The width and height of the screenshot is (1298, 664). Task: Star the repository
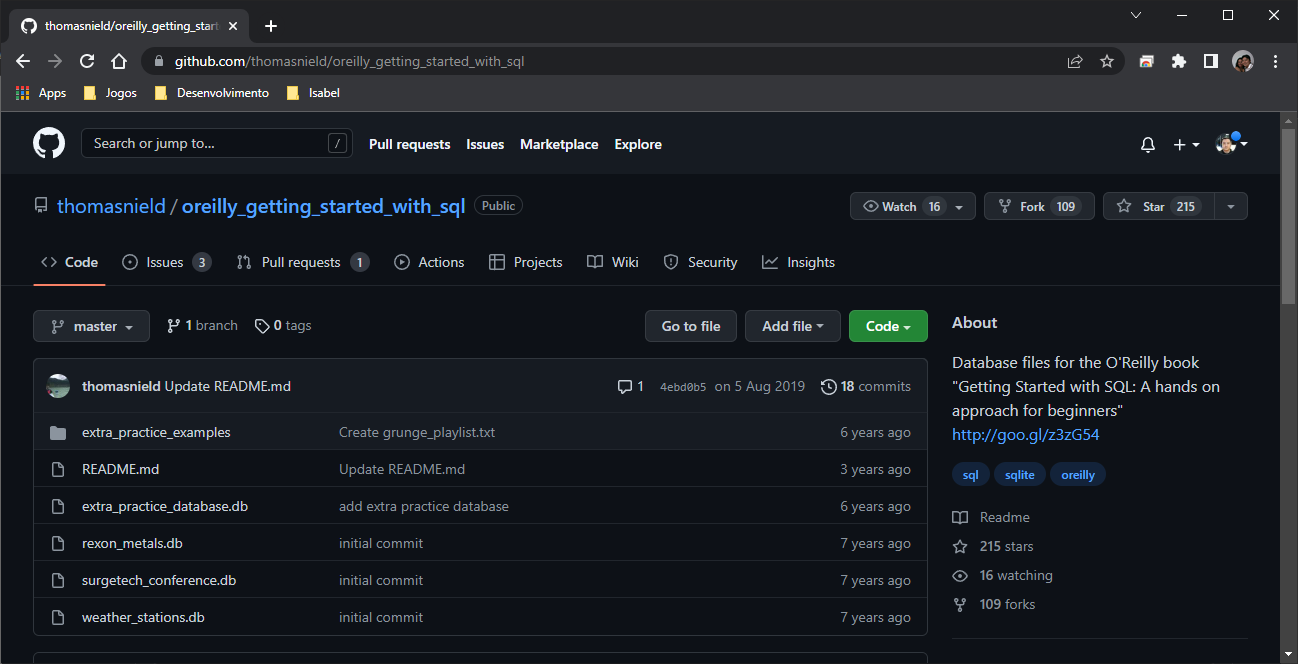[x=1159, y=206]
